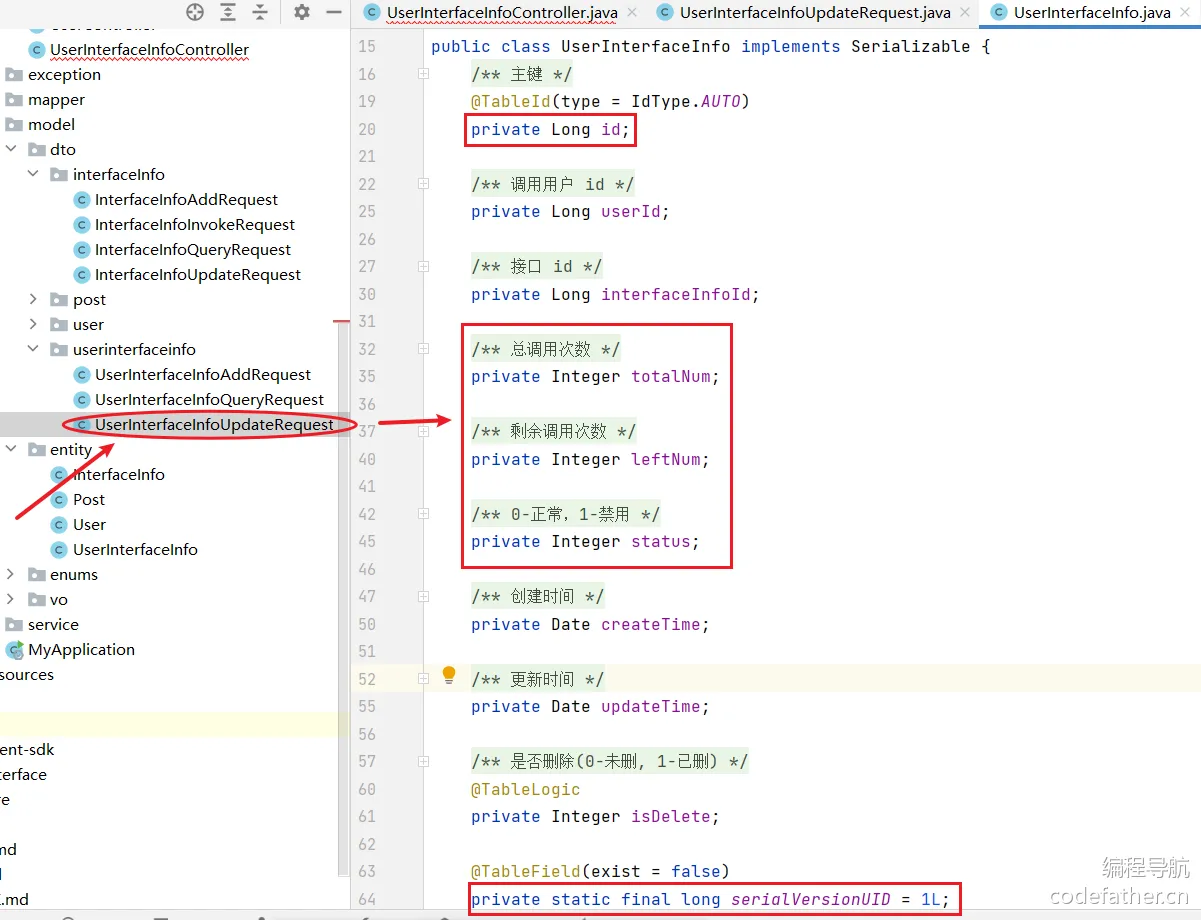Click class icon beside InterfaceInfoUpdateRequest
Screen dimensions: 1201x920
pyautogui.click(x=82, y=275)
